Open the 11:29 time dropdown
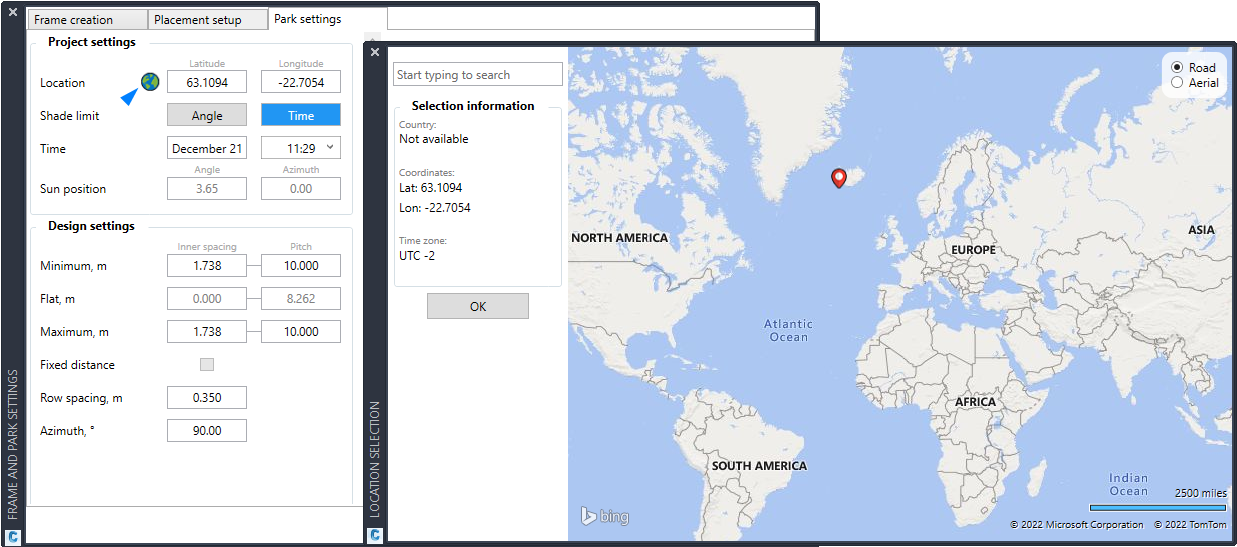The image size is (1237, 547). pos(301,148)
